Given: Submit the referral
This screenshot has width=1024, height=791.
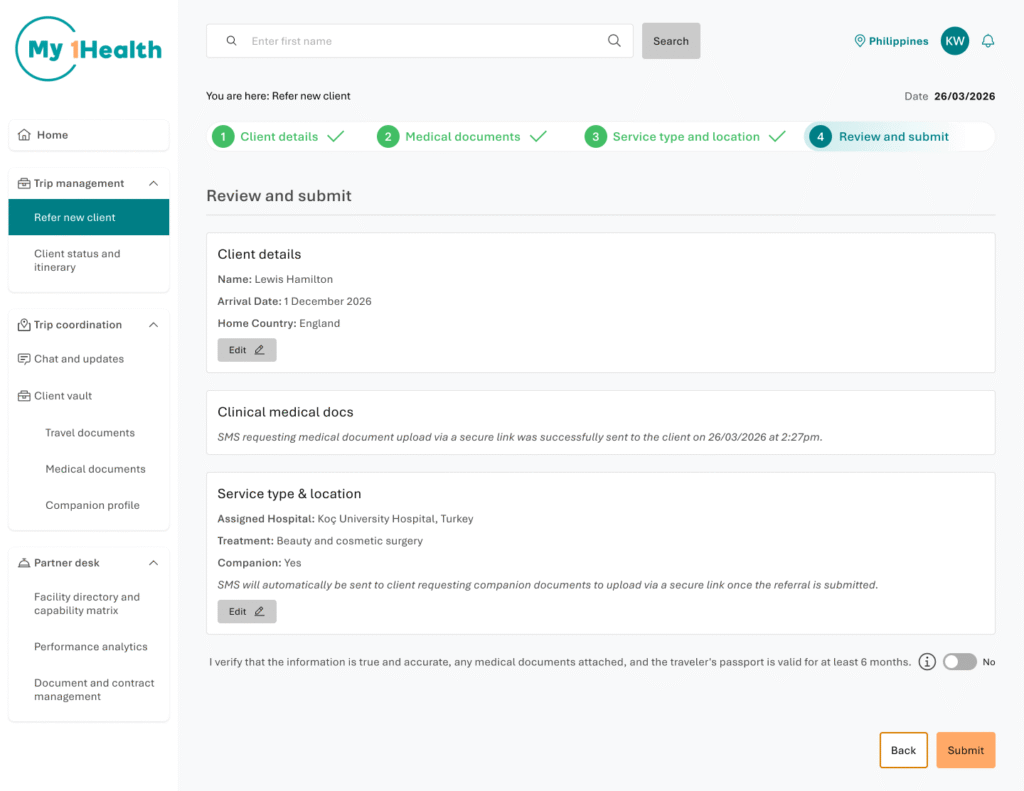Looking at the screenshot, I should pos(965,750).
